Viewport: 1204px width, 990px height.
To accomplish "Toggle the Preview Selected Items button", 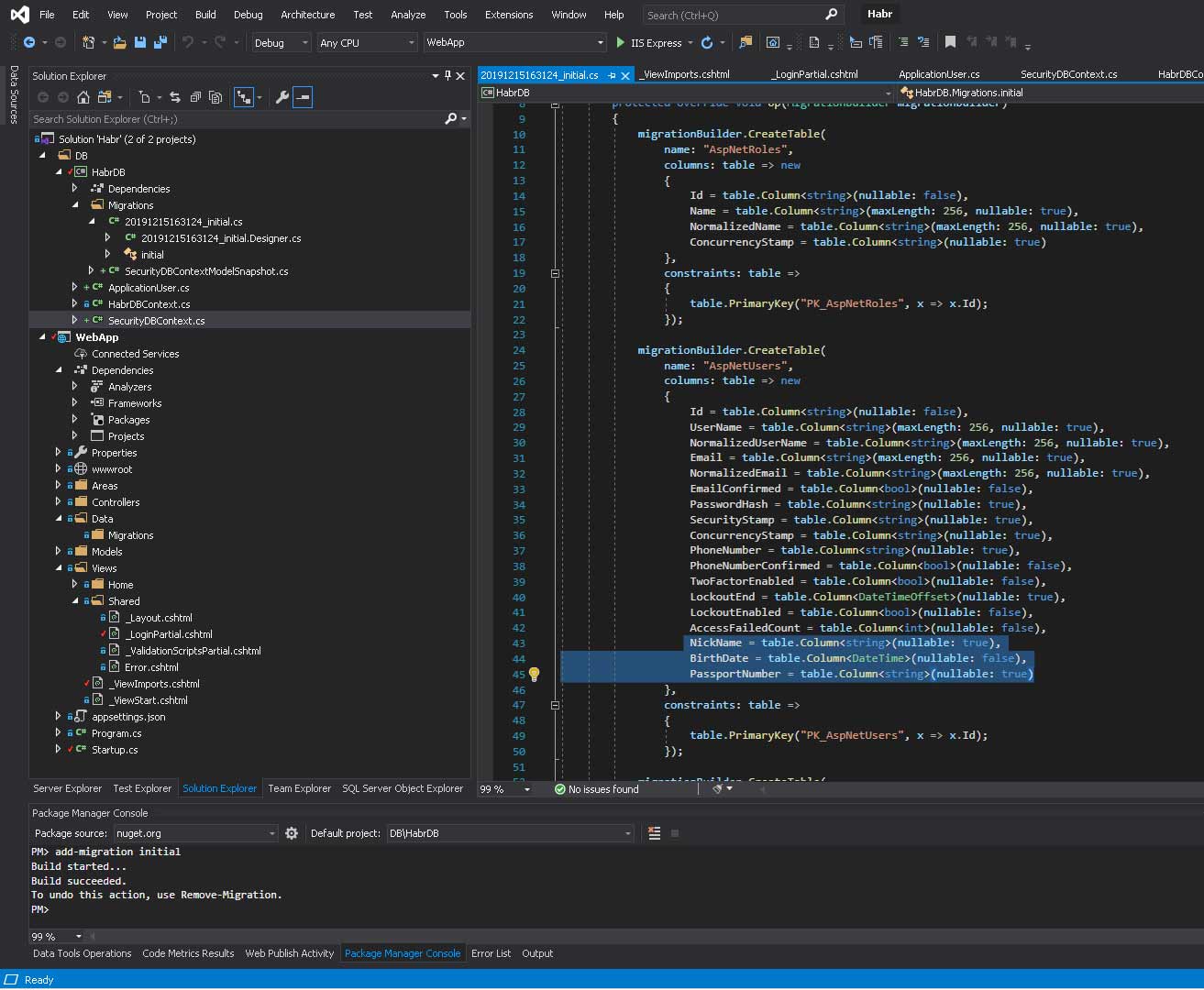I will click(x=303, y=97).
